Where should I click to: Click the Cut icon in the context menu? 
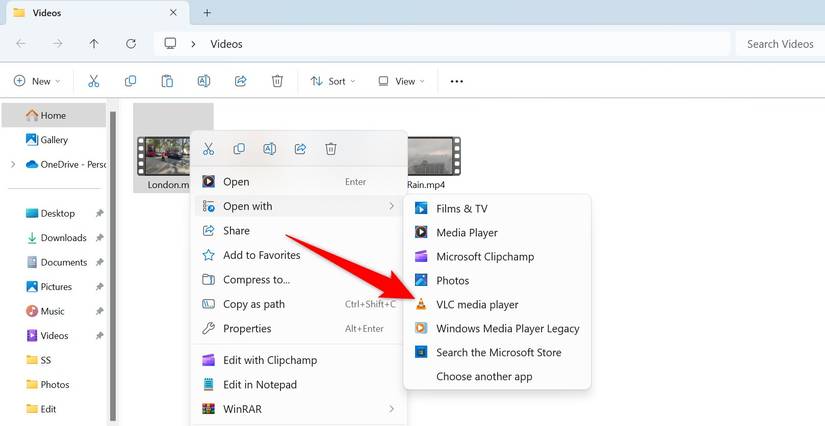tap(208, 149)
